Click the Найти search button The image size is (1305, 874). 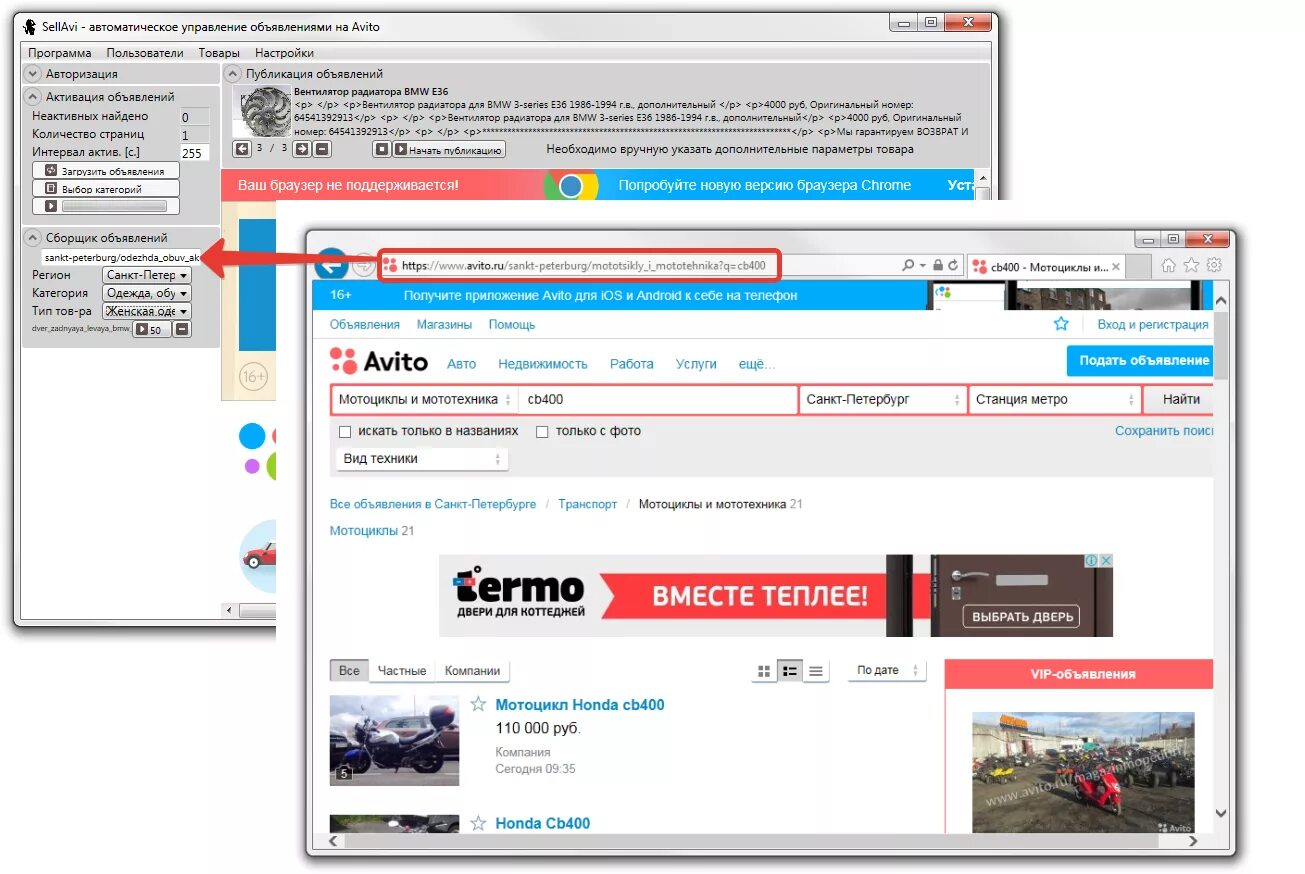click(1180, 399)
